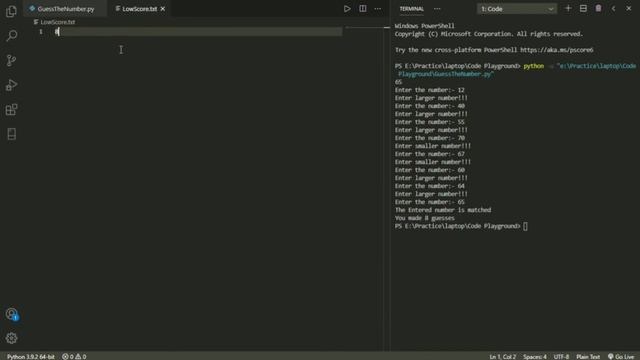The height and width of the screenshot is (360, 640).
Task: Open the Accounts menu icon
Action: (11, 313)
